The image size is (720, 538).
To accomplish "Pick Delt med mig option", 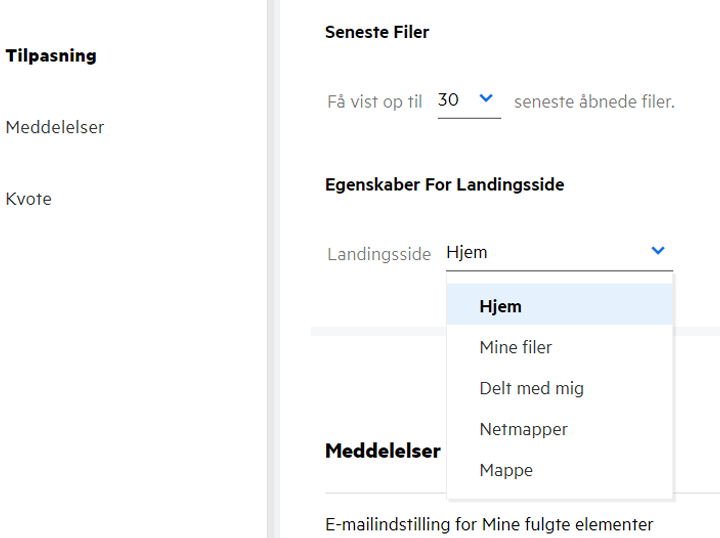I will pyautogui.click(x=531, y=388).
